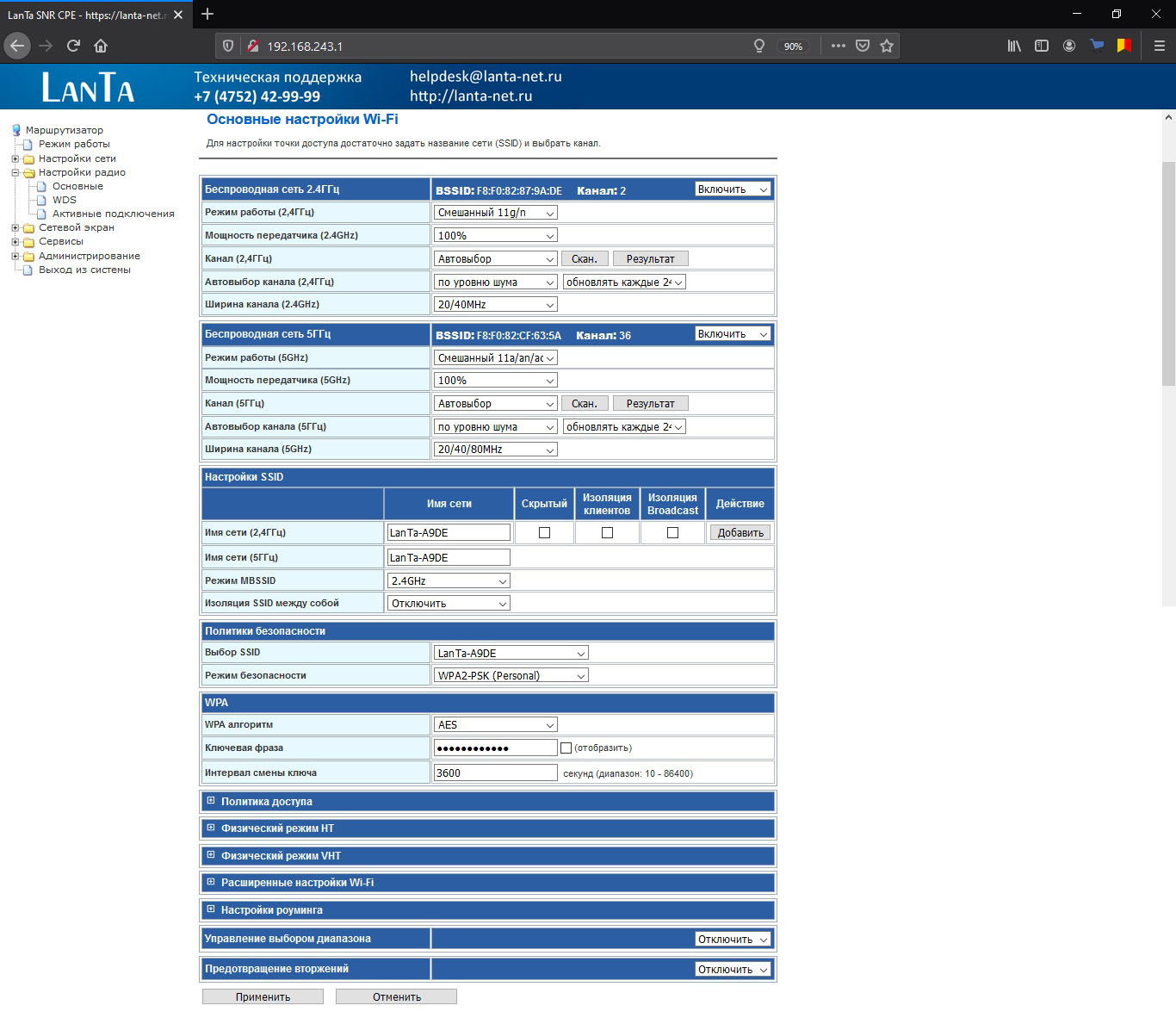The width and height of the screenshot is (1176, 1024).
Task: Expand Настройки сети tree node
Action: [15, 158]
